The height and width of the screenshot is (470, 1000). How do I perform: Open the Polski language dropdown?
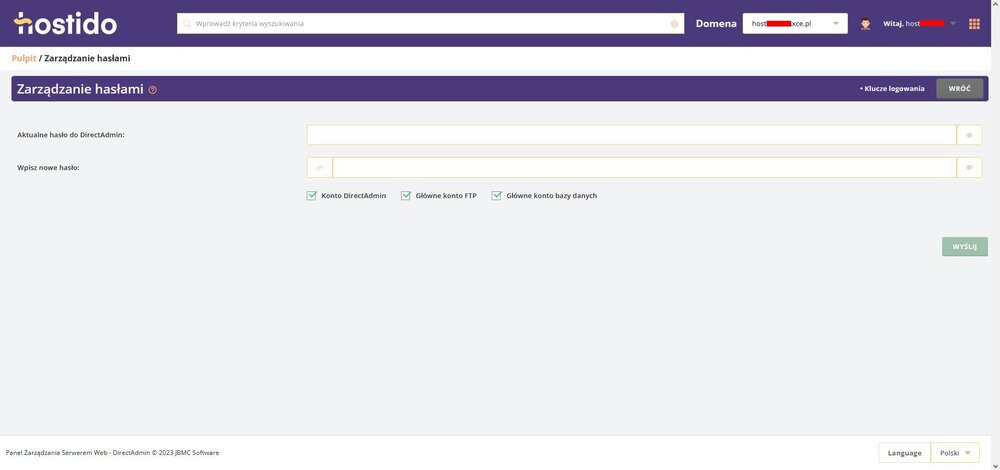pyautogui.click(x=954, y=453)
